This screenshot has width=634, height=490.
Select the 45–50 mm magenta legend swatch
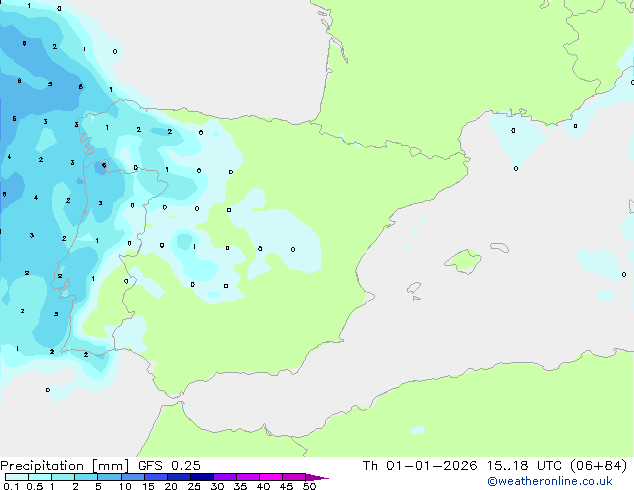click(x=294, y=477)
